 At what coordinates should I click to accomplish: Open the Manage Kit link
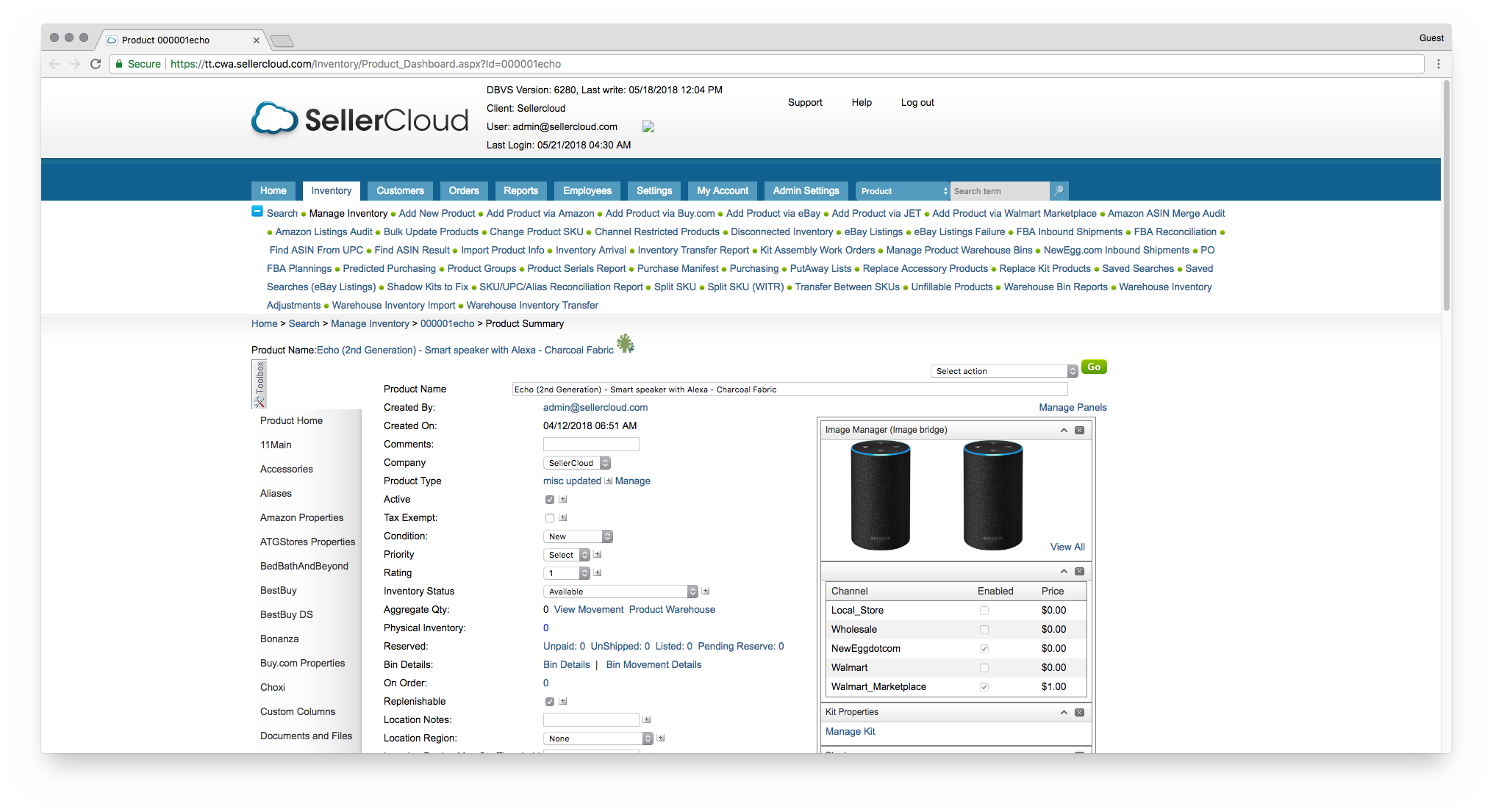pyautogui.click(x=851, y=732)
